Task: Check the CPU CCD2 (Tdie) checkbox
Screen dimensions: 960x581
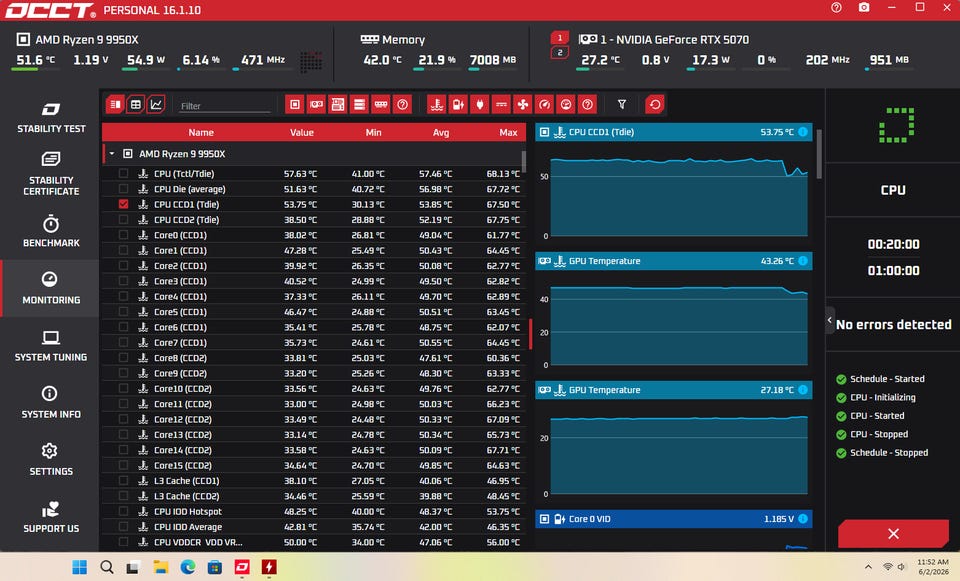Action: 124,219
